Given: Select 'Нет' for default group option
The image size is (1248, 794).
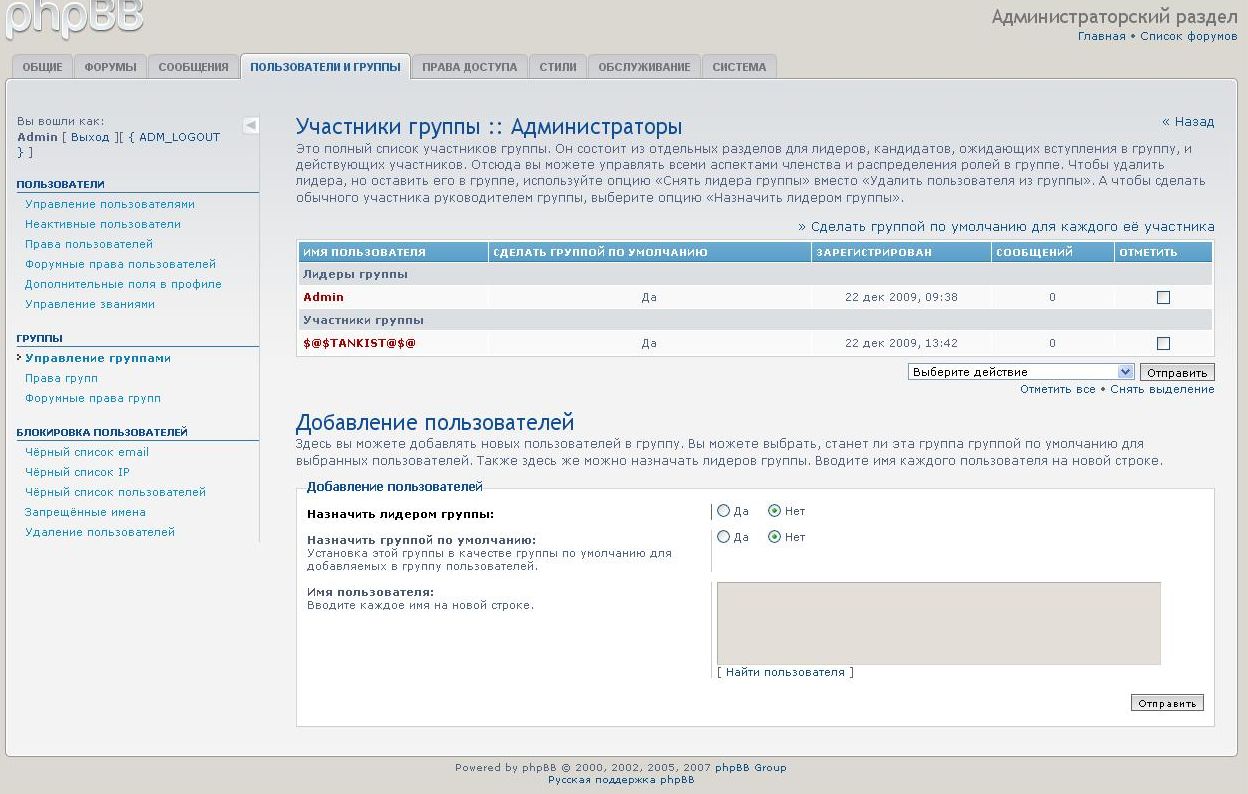Looking at the screenshot, I should [x=774, y=537].
